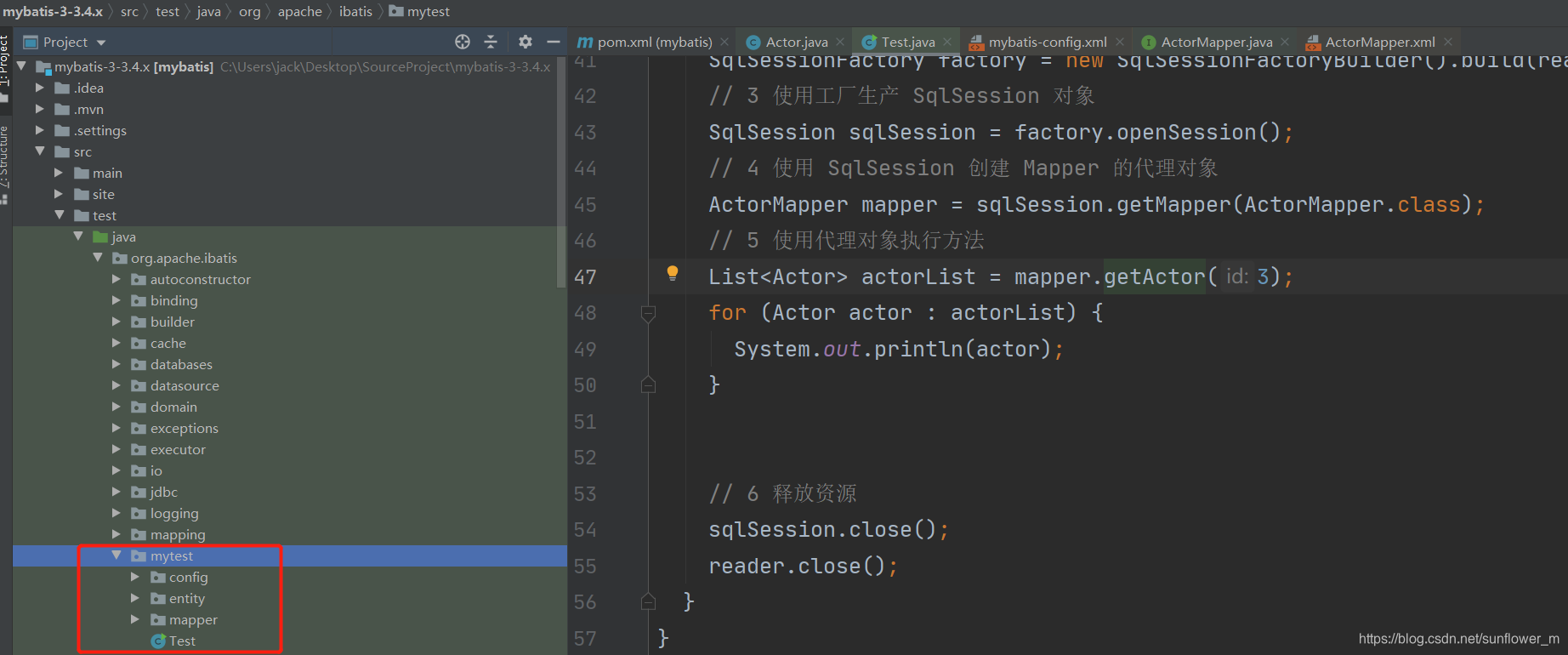Select the builder package
The height and width of the screenshot is (655, 1568).
[x=173, y=322]
